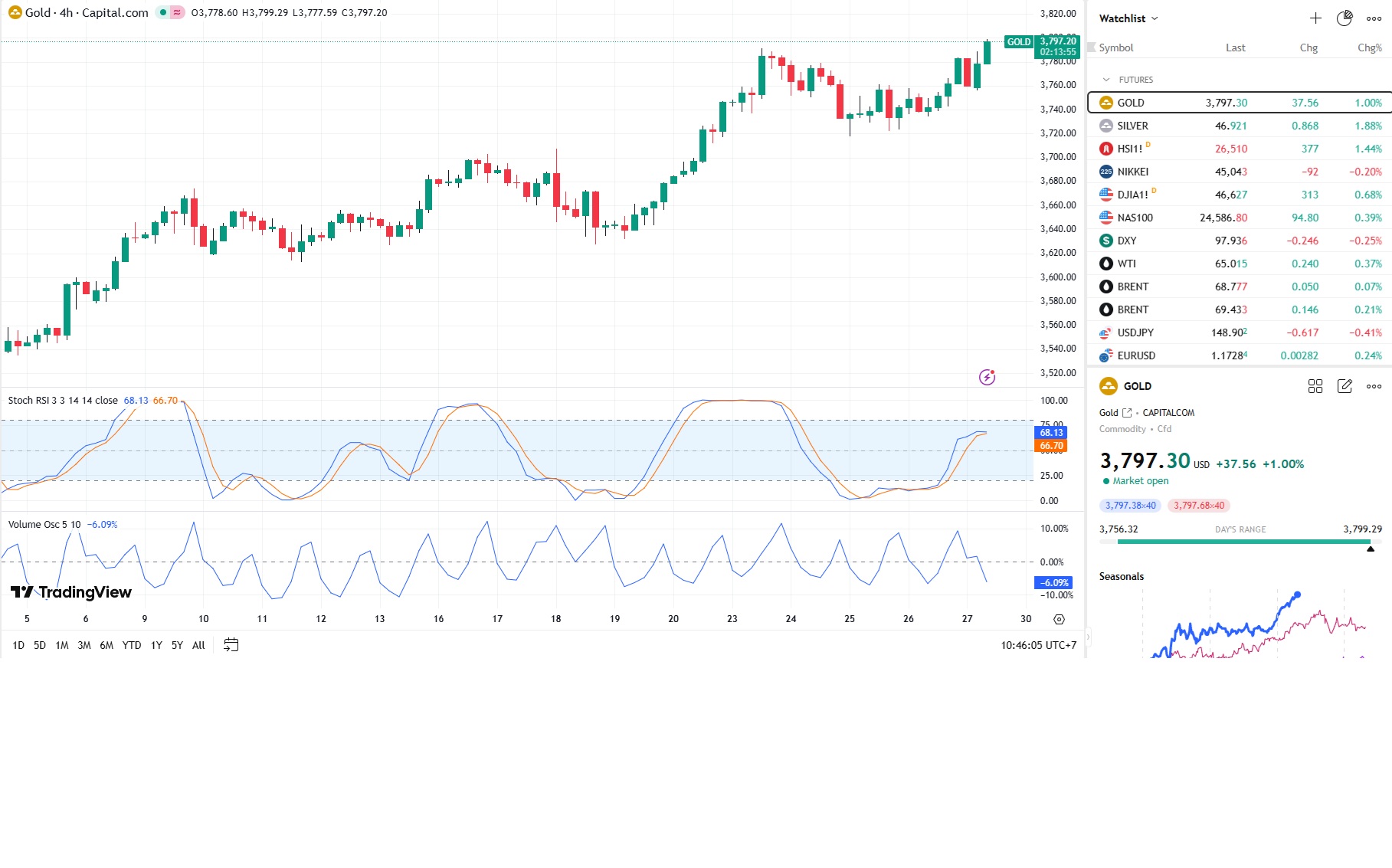The width and height of the screenshot is (1392, 868).
Task: Click the pink approximate data indicator
Action: pyautogui.click(x=178, y=12)
